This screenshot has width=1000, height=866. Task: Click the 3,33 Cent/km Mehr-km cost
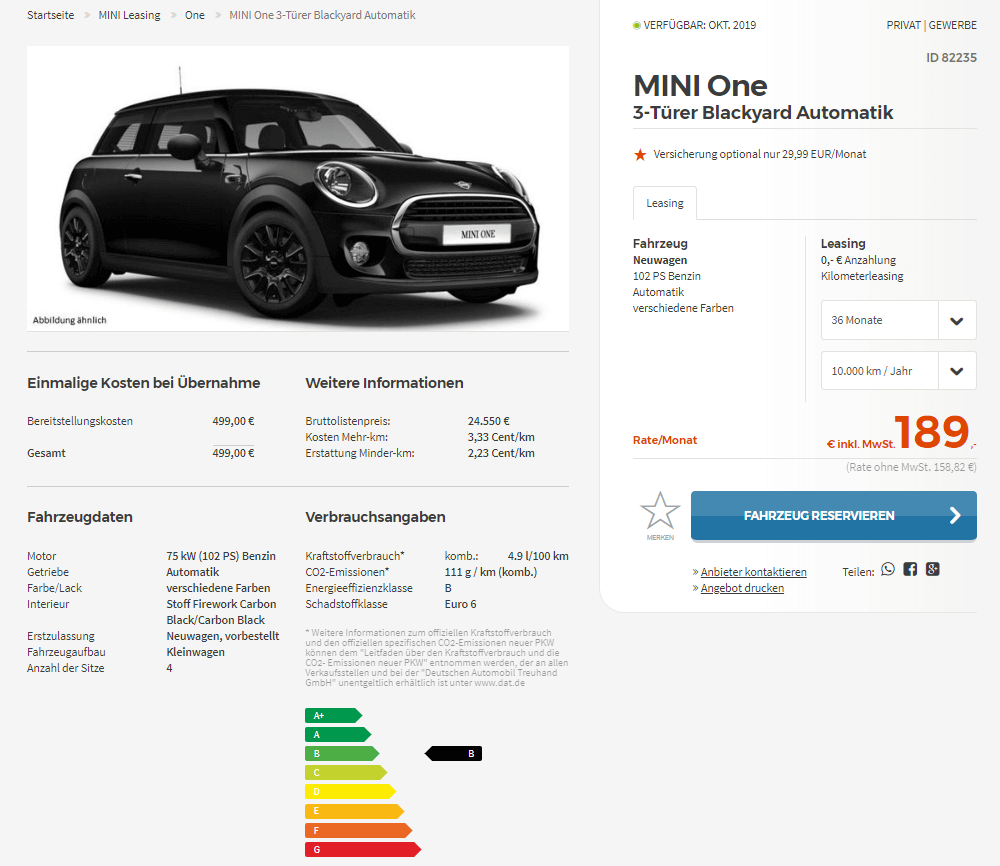pos(501,437)
